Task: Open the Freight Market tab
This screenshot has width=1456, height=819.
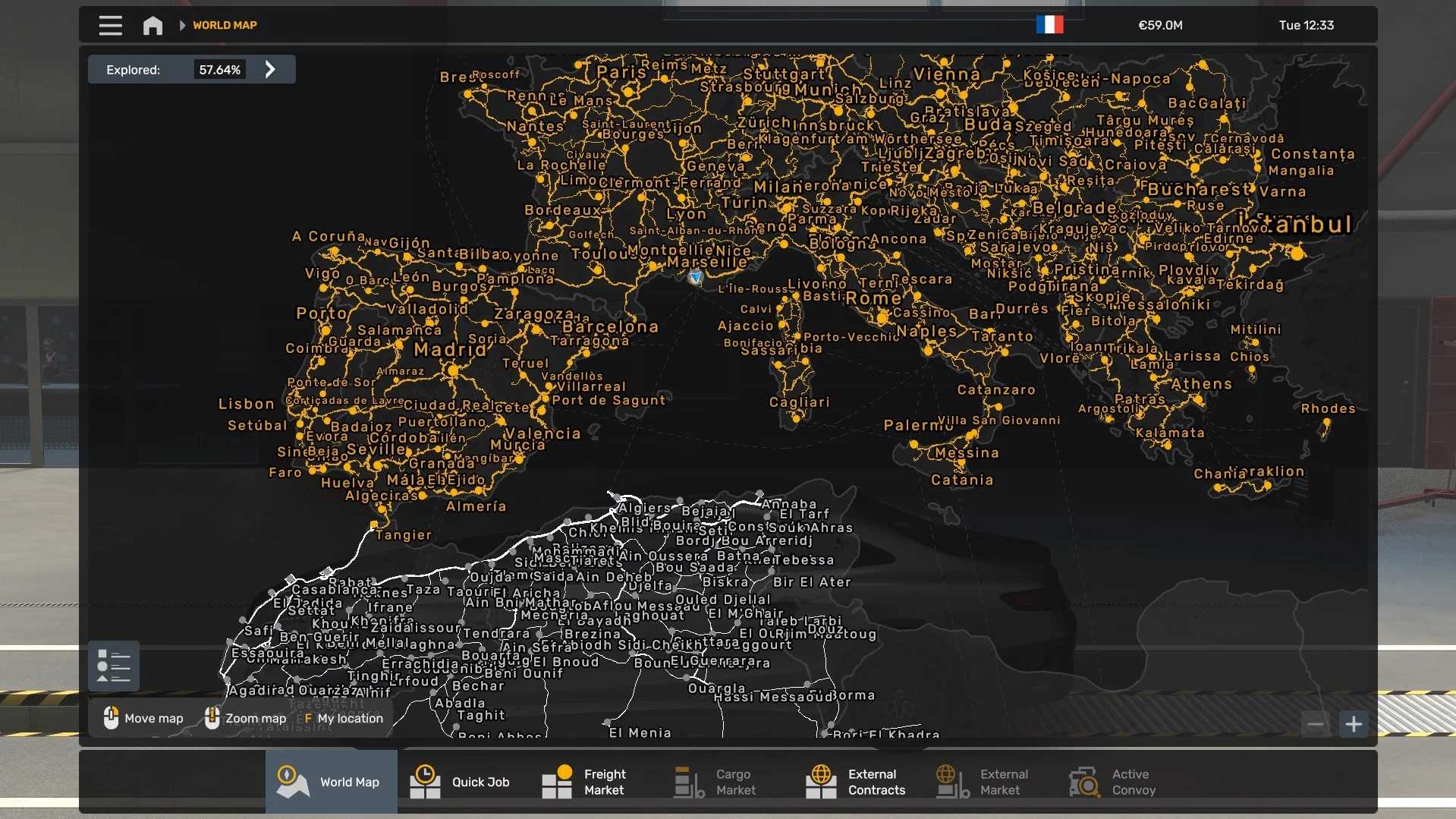Action: click(585, 782)
